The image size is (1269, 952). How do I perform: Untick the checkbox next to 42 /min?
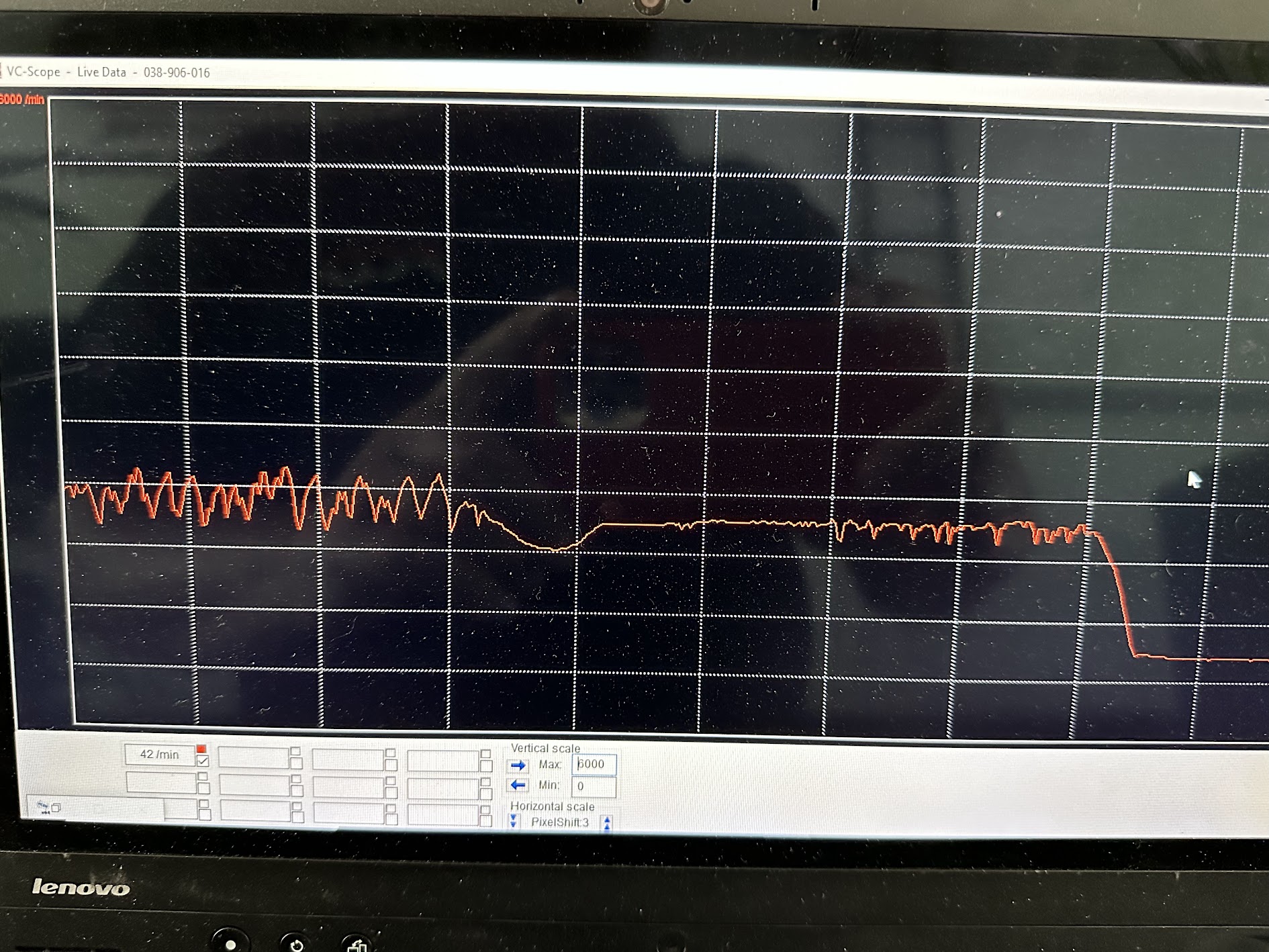click(203, 761)
